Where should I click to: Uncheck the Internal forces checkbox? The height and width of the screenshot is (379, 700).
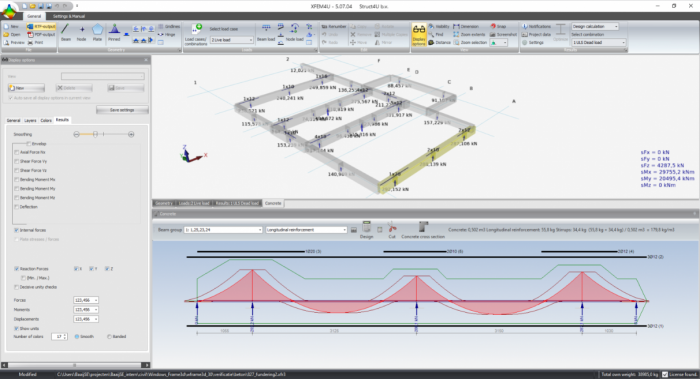17,230
